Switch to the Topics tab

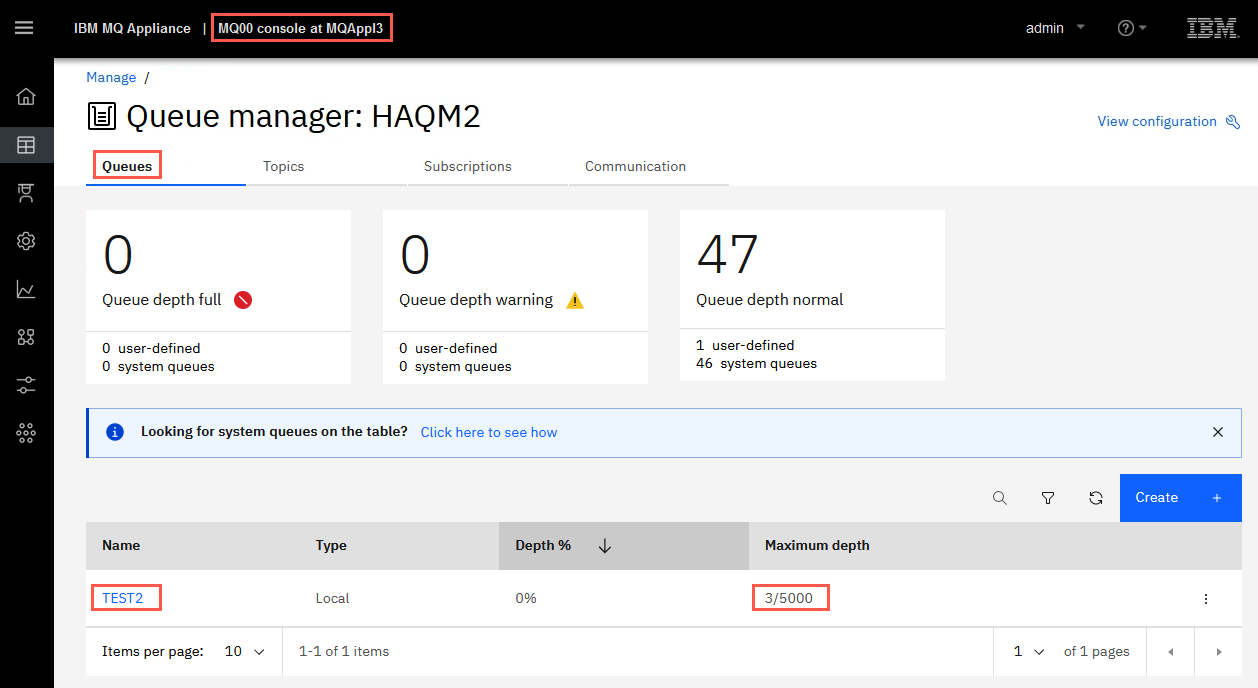[x=284, y=166]
